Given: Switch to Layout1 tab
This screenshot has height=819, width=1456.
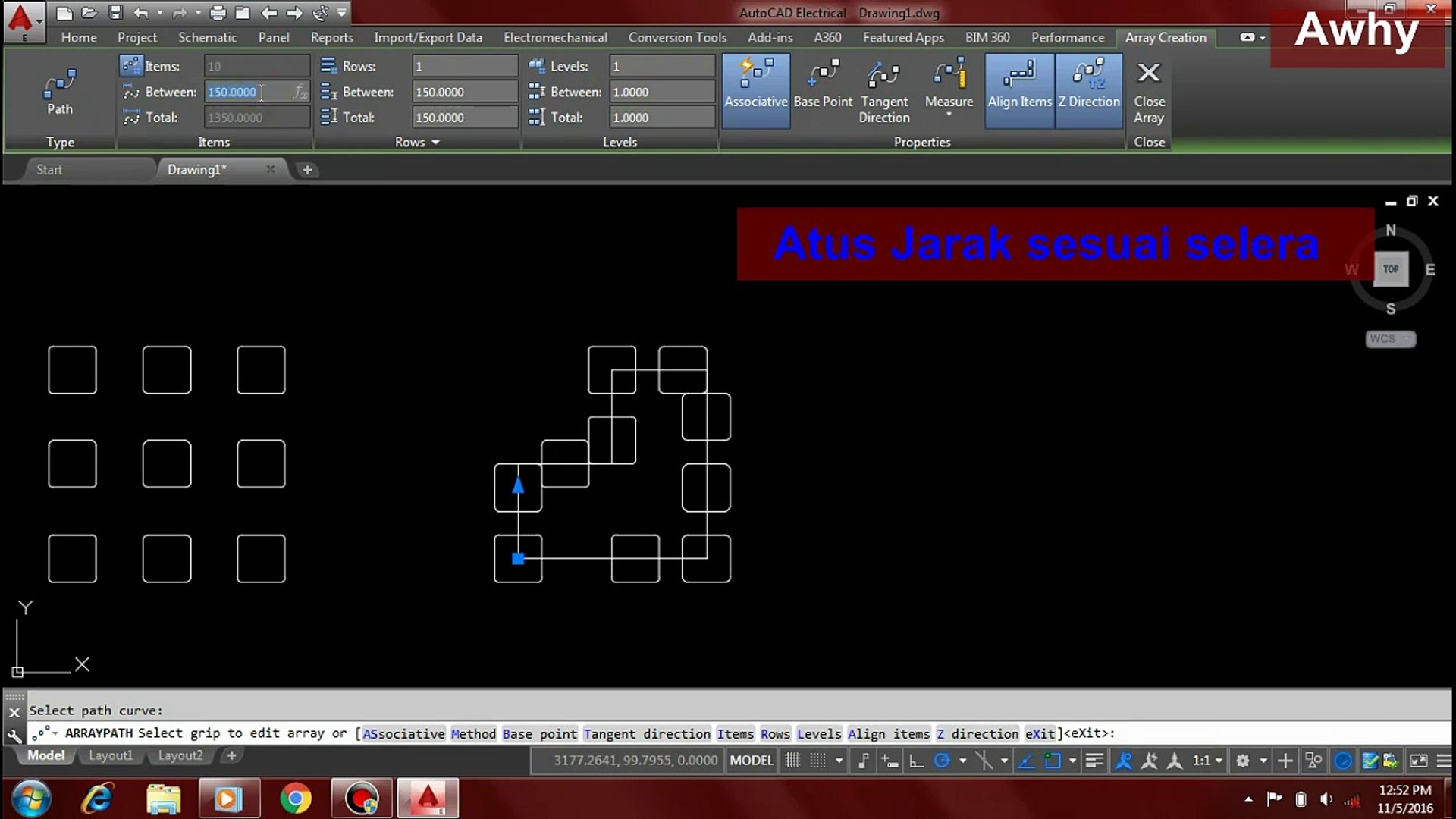Looking at the screenshot, I should click(x=110, y=755).
